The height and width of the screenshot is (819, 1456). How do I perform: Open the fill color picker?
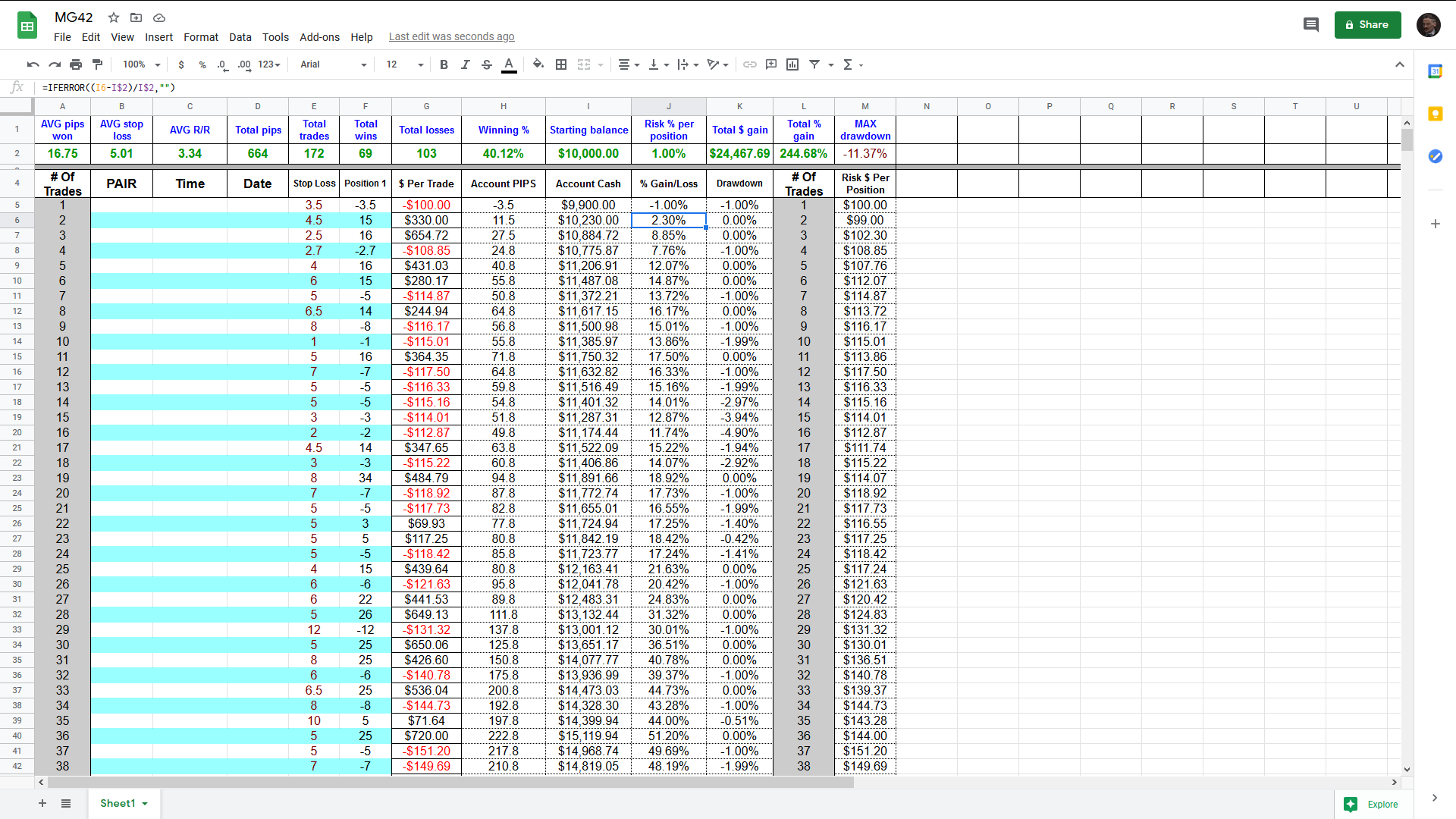pos(538,64)
